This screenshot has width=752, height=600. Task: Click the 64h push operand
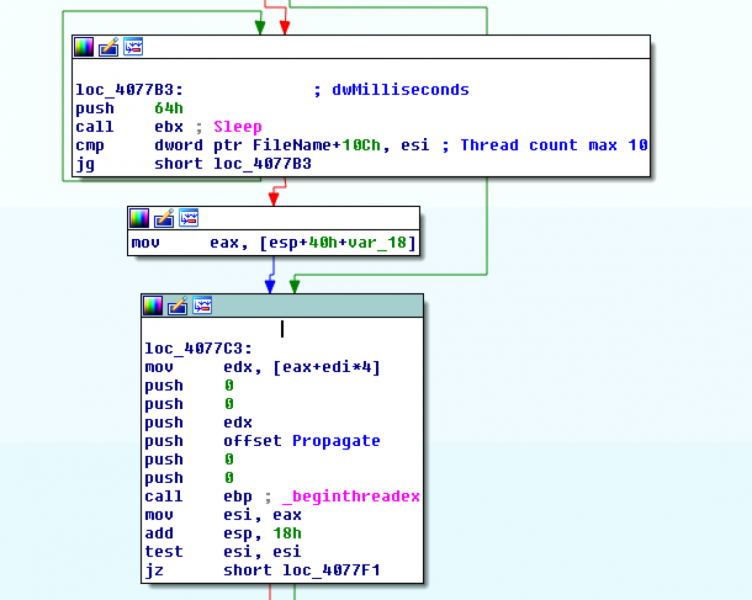[x=169, y=108]
